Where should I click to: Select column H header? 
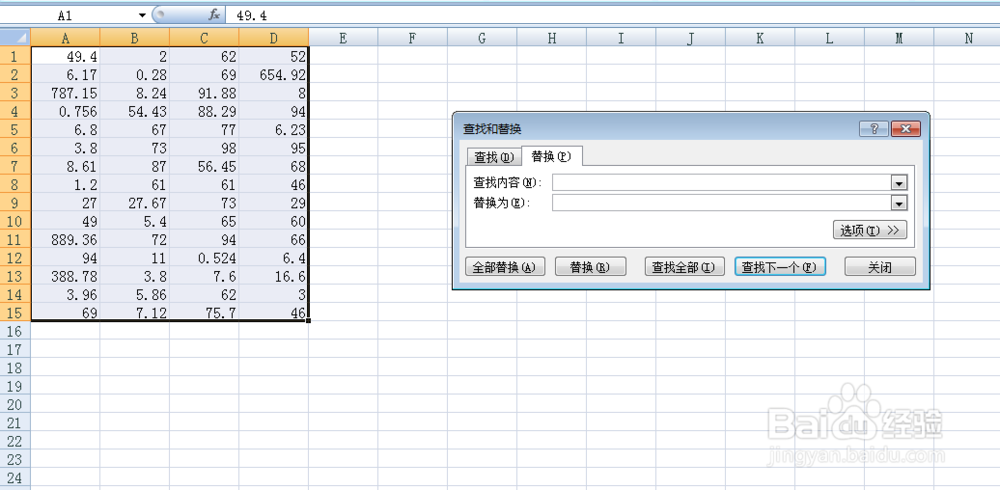(x=552, y=38)
